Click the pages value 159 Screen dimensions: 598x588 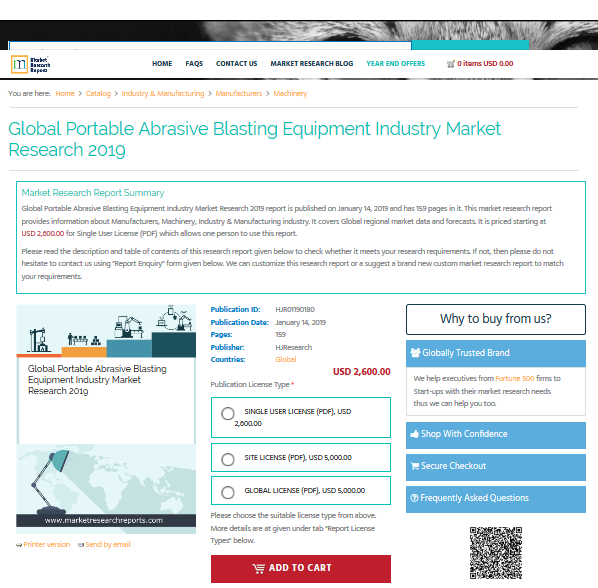(x=280, y=335)
